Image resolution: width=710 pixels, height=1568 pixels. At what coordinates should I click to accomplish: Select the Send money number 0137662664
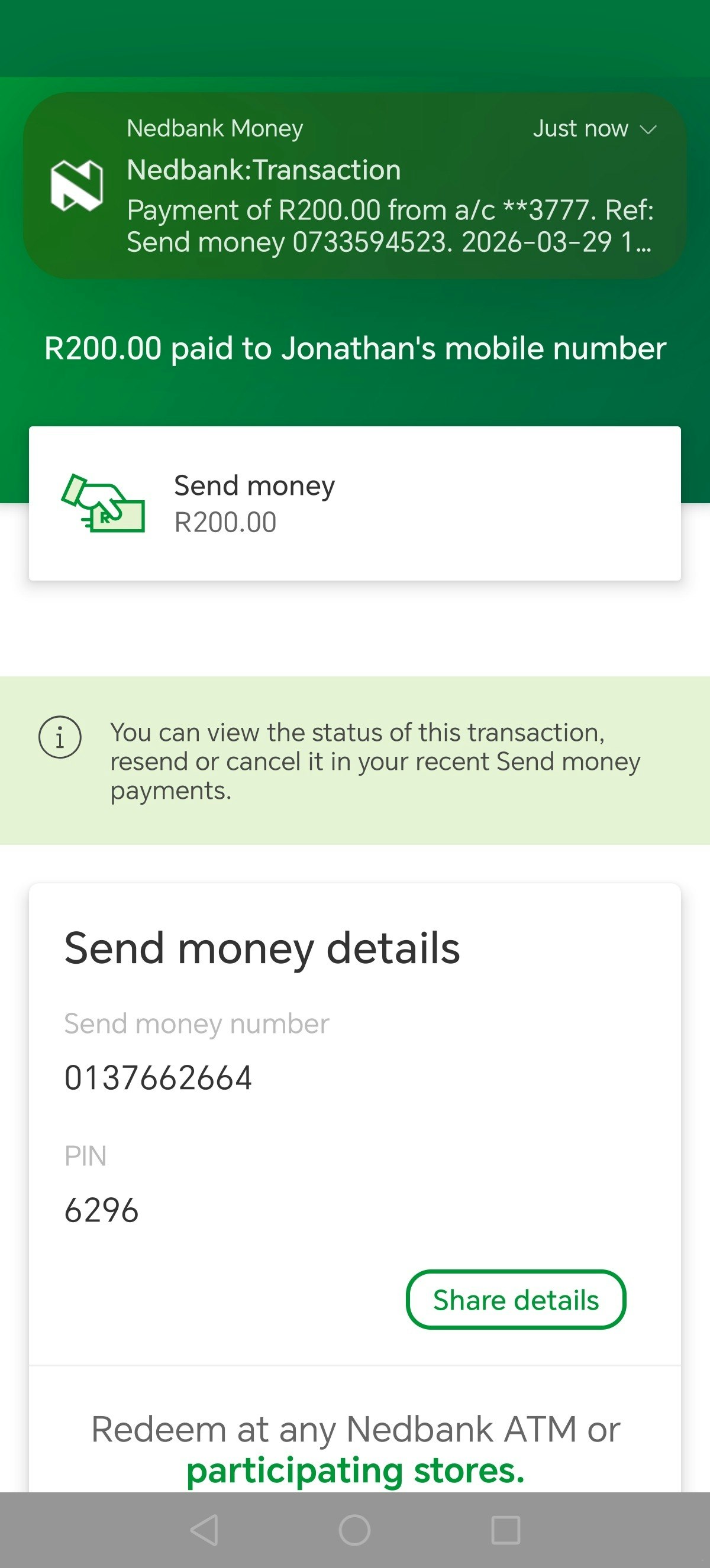tap(159, 1078)
